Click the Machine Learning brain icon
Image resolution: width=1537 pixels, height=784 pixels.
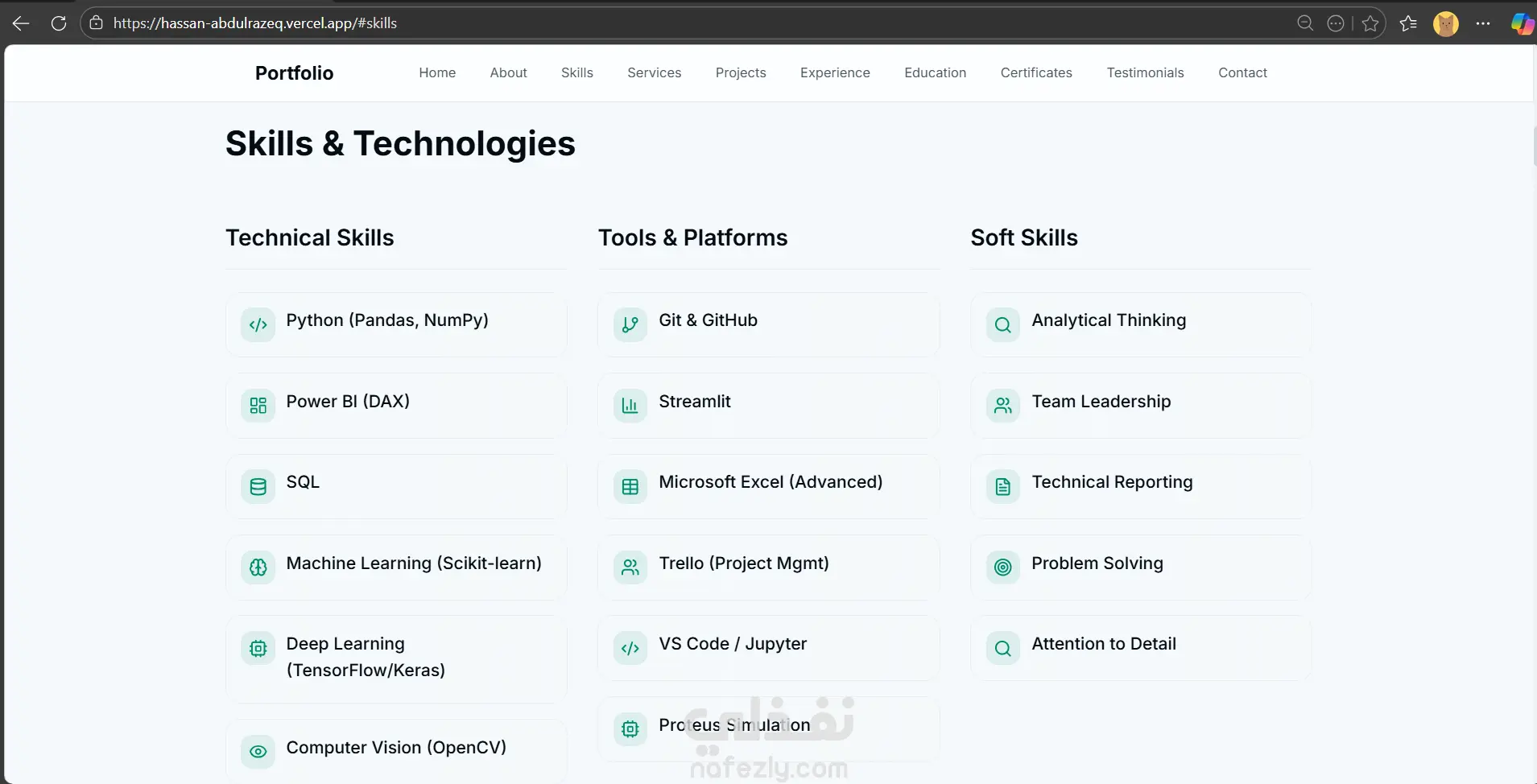[x=258, y=567]
